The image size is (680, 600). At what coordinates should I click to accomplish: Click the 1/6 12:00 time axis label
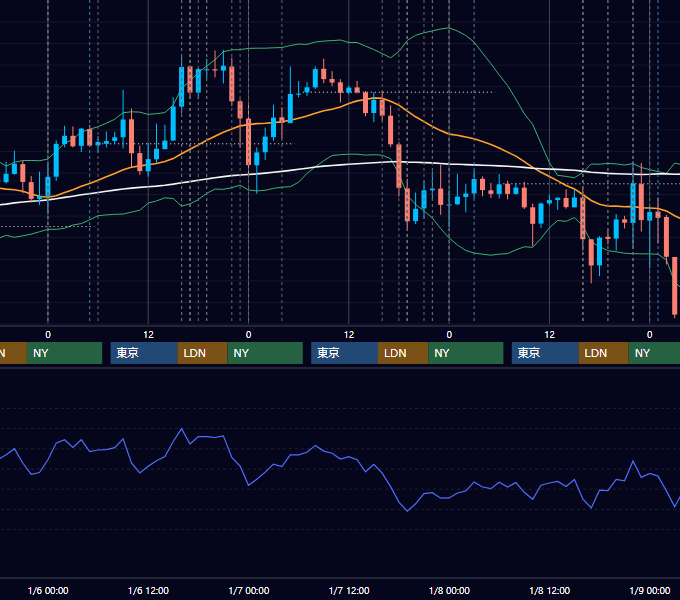pos(148,590)
